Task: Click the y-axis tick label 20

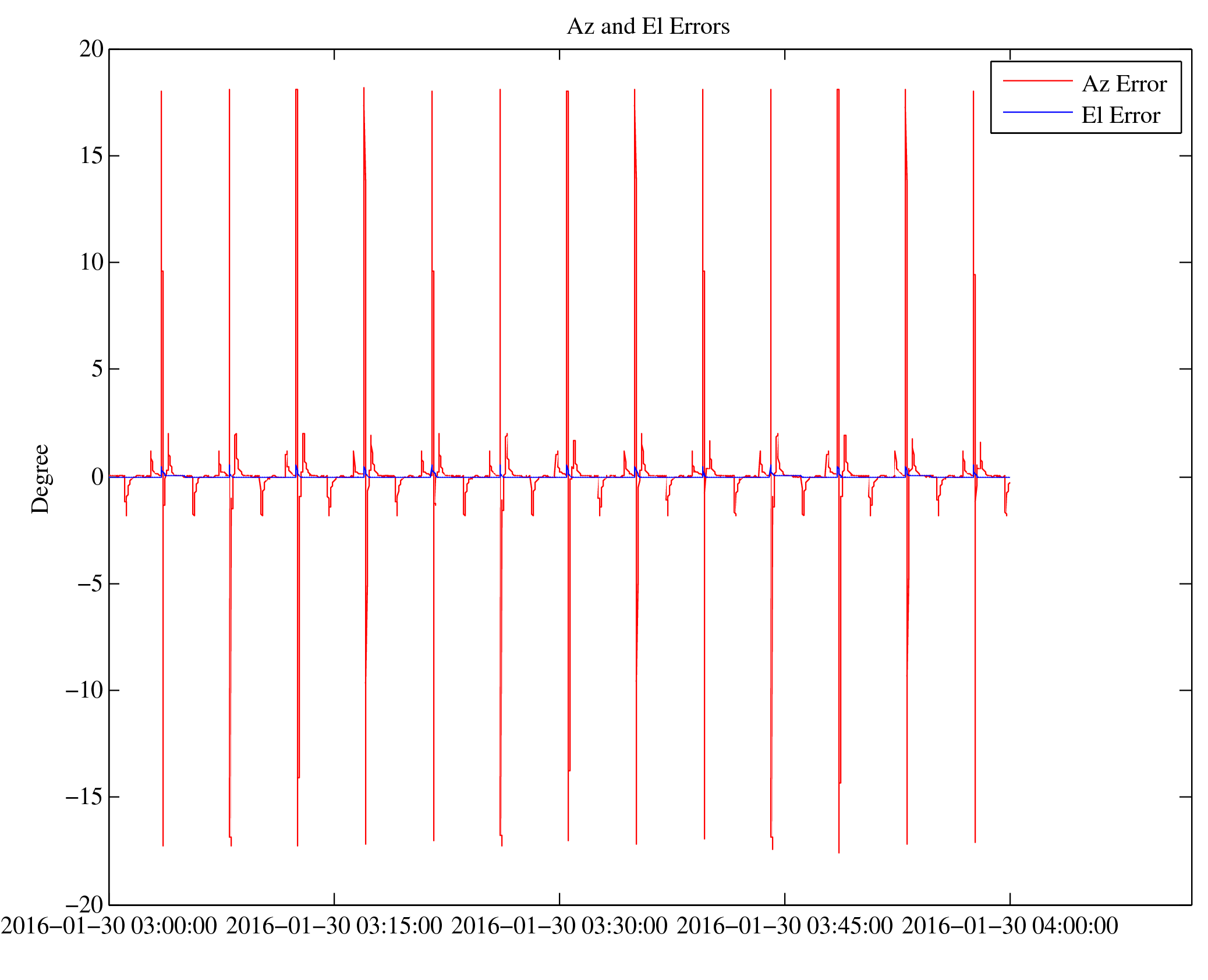Action: [91, 49]
